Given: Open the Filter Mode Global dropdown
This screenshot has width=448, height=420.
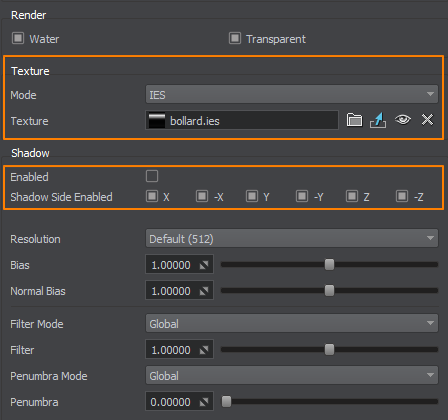Looking at the screenshot, I should coord(292,323).
